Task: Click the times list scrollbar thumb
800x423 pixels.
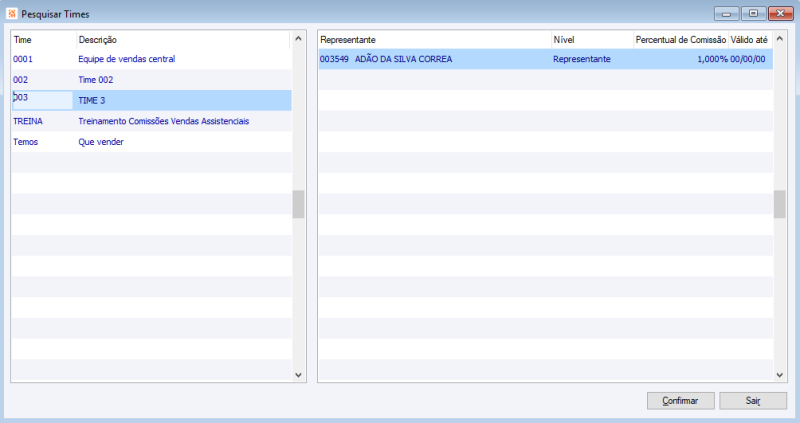Action: 298,204
